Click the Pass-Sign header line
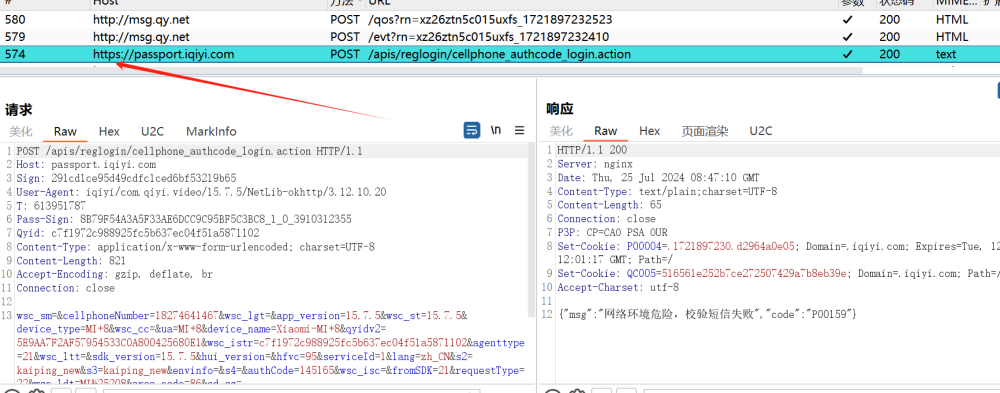Screen dimensions: 1000x393 coord(184,219)
